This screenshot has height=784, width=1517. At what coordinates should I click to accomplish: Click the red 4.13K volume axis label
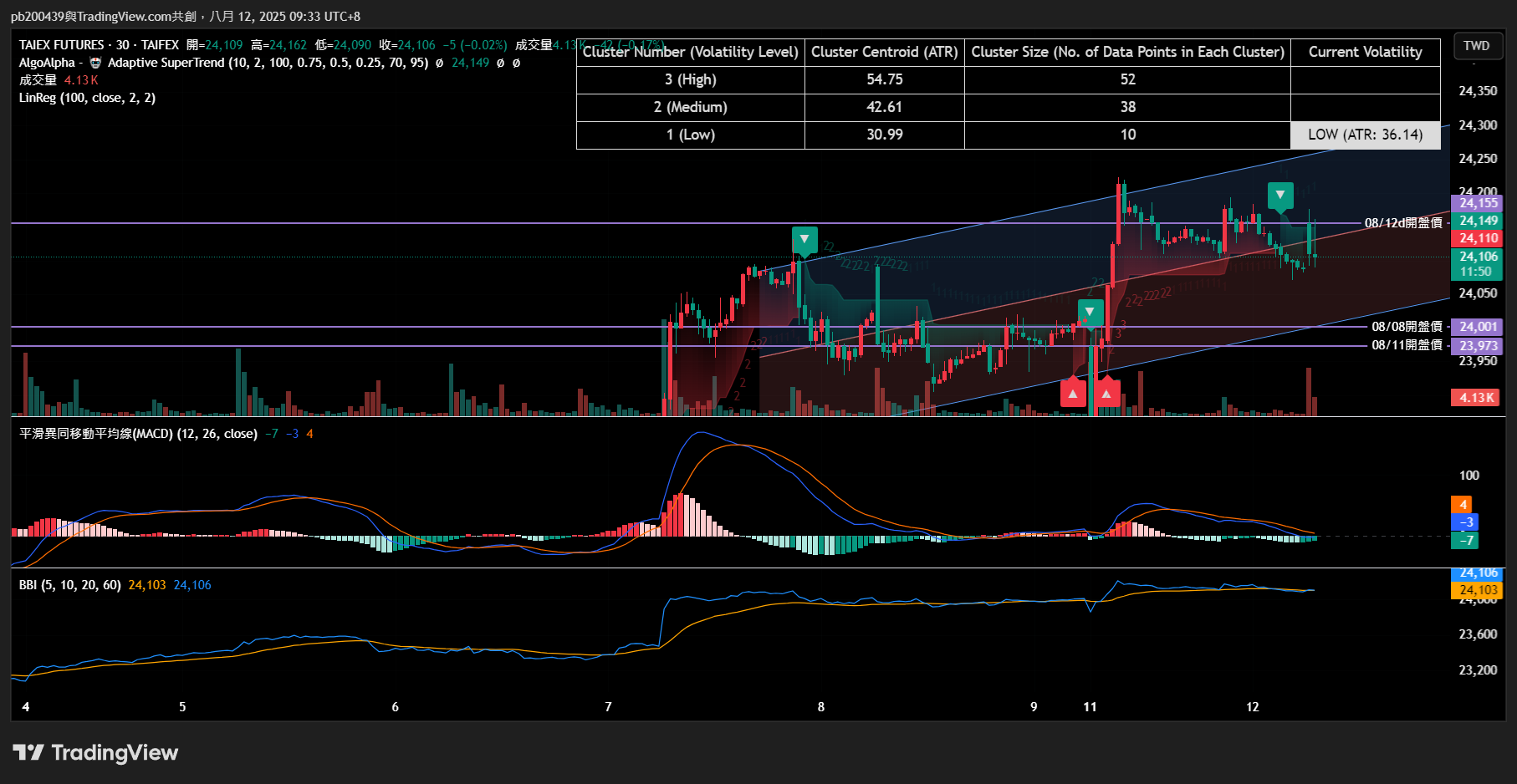pyautogui.click(x=1476, y=398)
